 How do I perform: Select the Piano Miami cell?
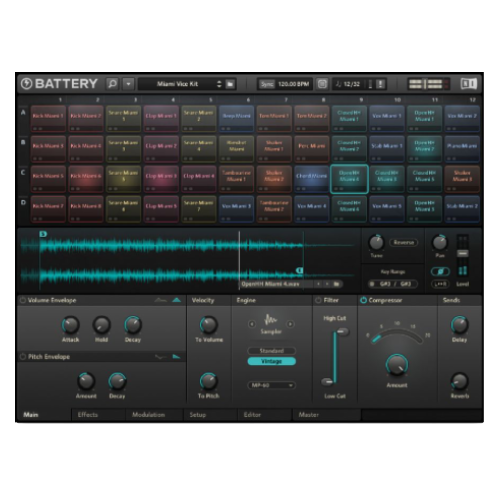pos(462,149)
